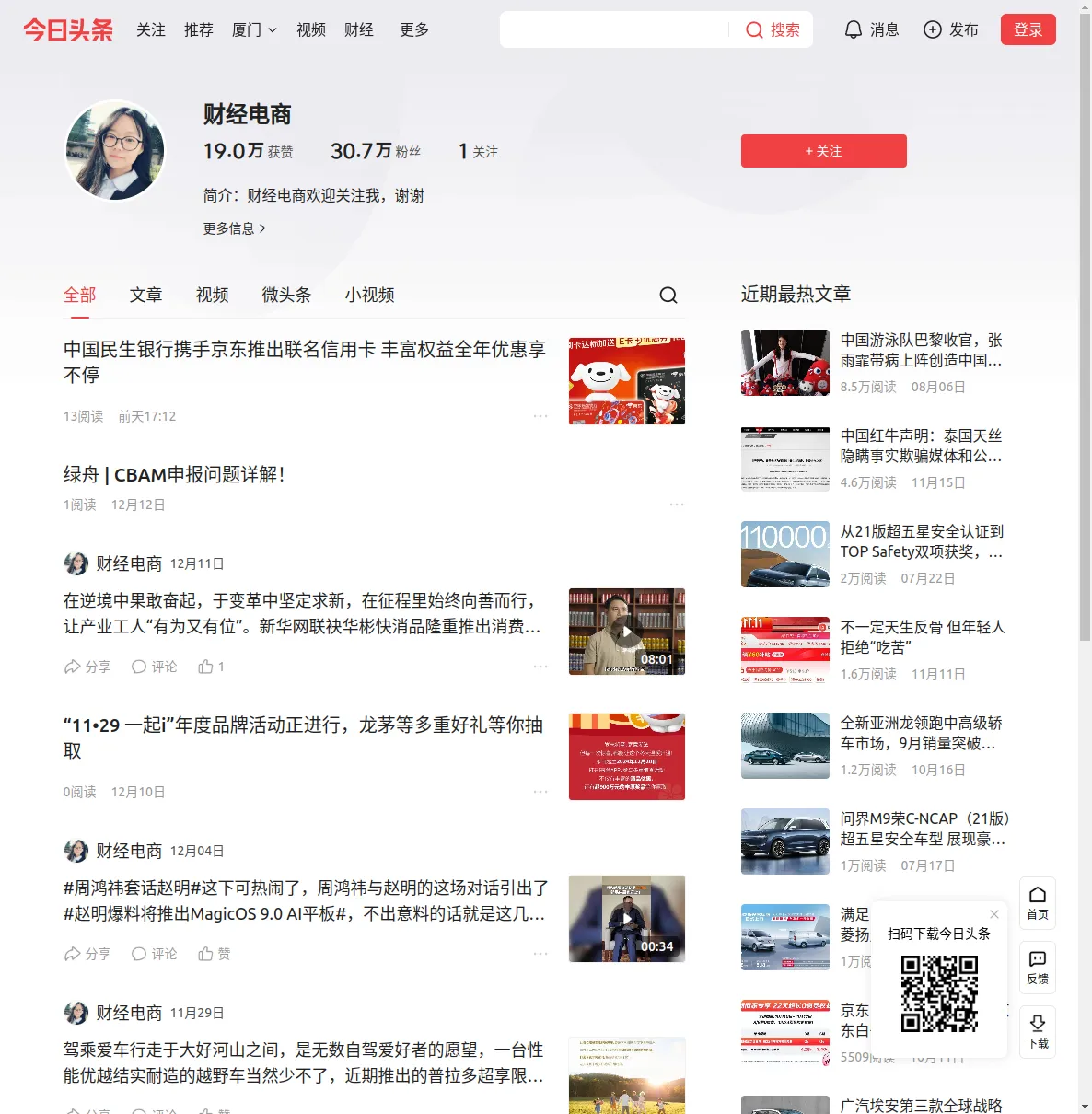Screen dimensions: 1092x1114
Task: Select the 财经 nav item
Action: 359,29
